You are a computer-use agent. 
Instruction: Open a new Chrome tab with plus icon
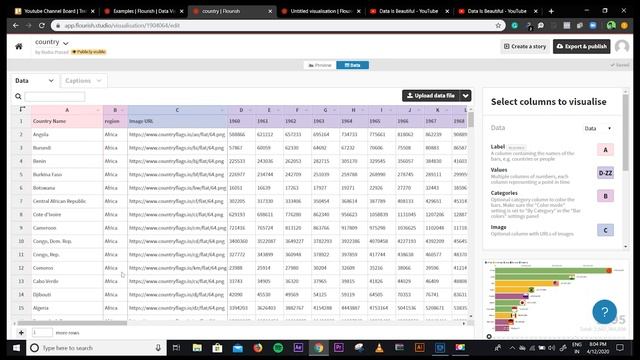click(551, 11)
